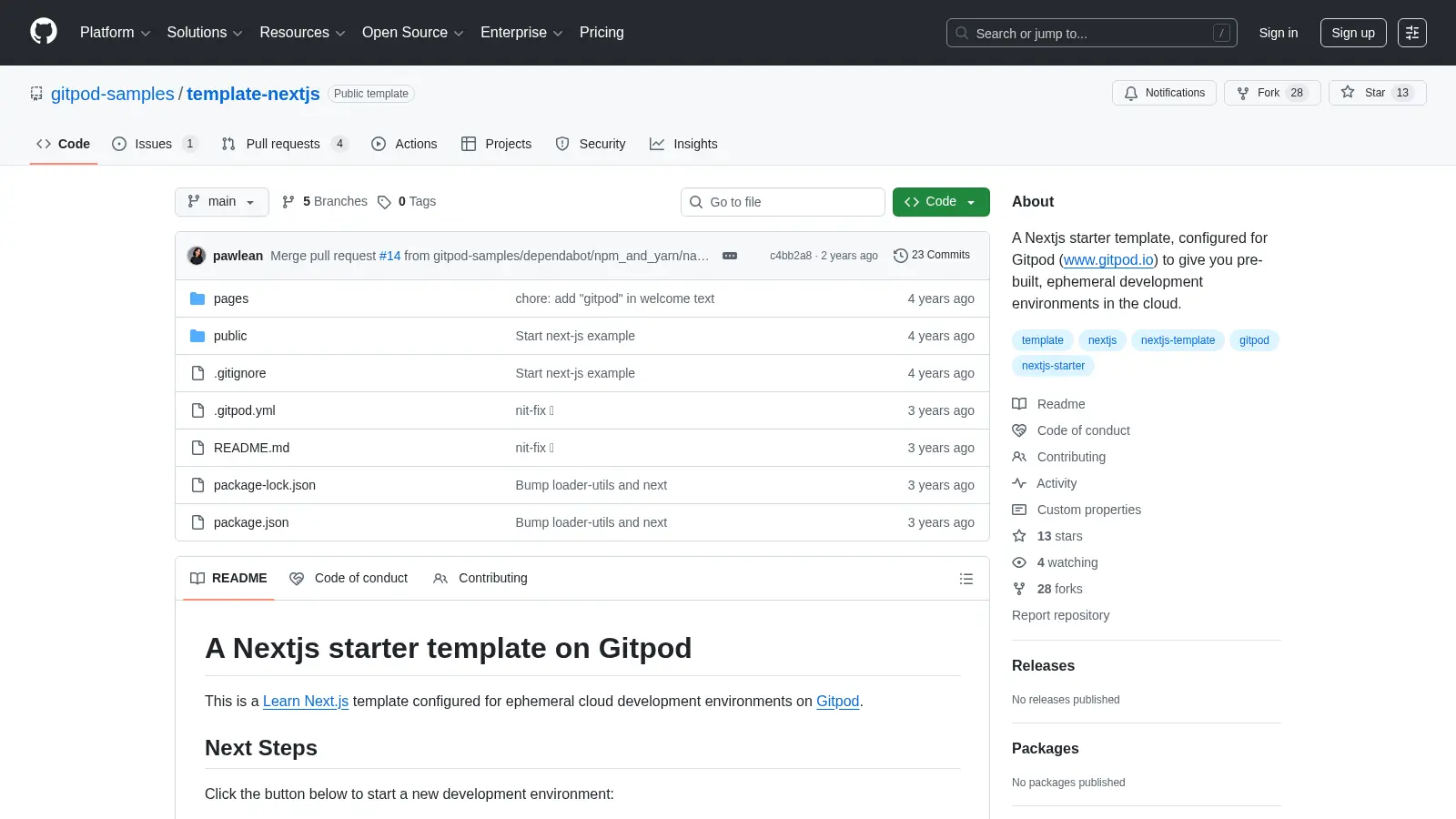The width and height of the screenshot is (1456, 819).
Task: Switch to the Projects tab
Action: point(496,144)
